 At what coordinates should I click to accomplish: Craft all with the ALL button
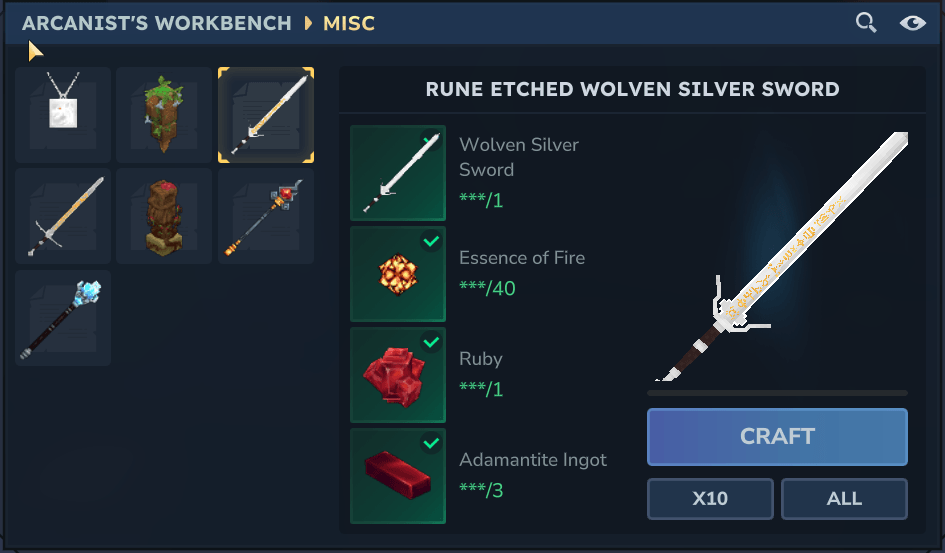click(x=844, y=499)
